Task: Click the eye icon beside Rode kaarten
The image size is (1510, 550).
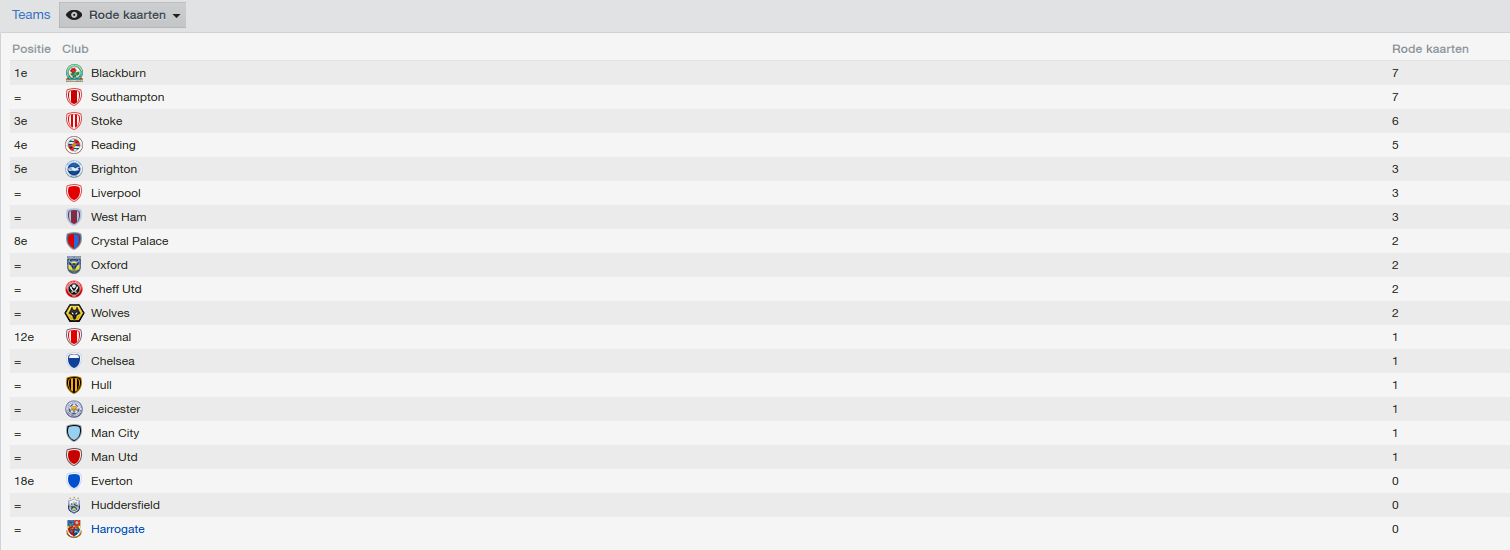Action: (74, 15)
